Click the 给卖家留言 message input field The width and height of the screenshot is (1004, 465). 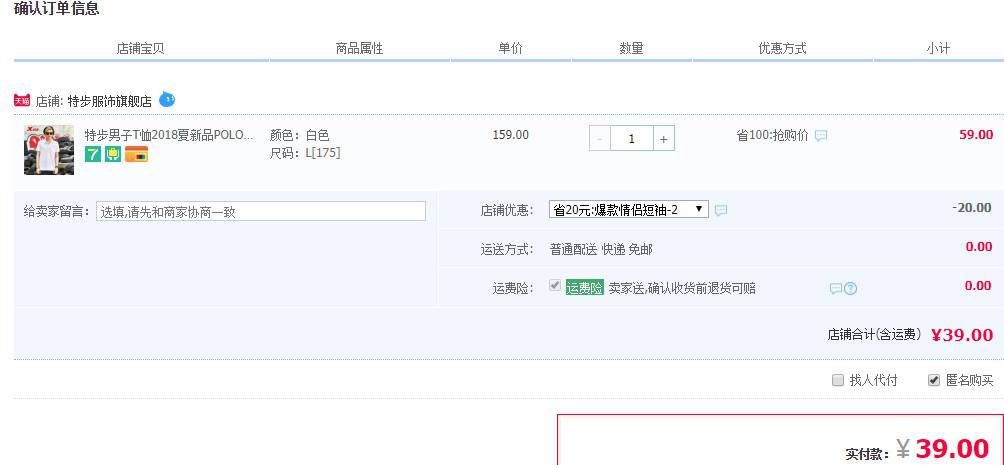click(x=261, y=211)
